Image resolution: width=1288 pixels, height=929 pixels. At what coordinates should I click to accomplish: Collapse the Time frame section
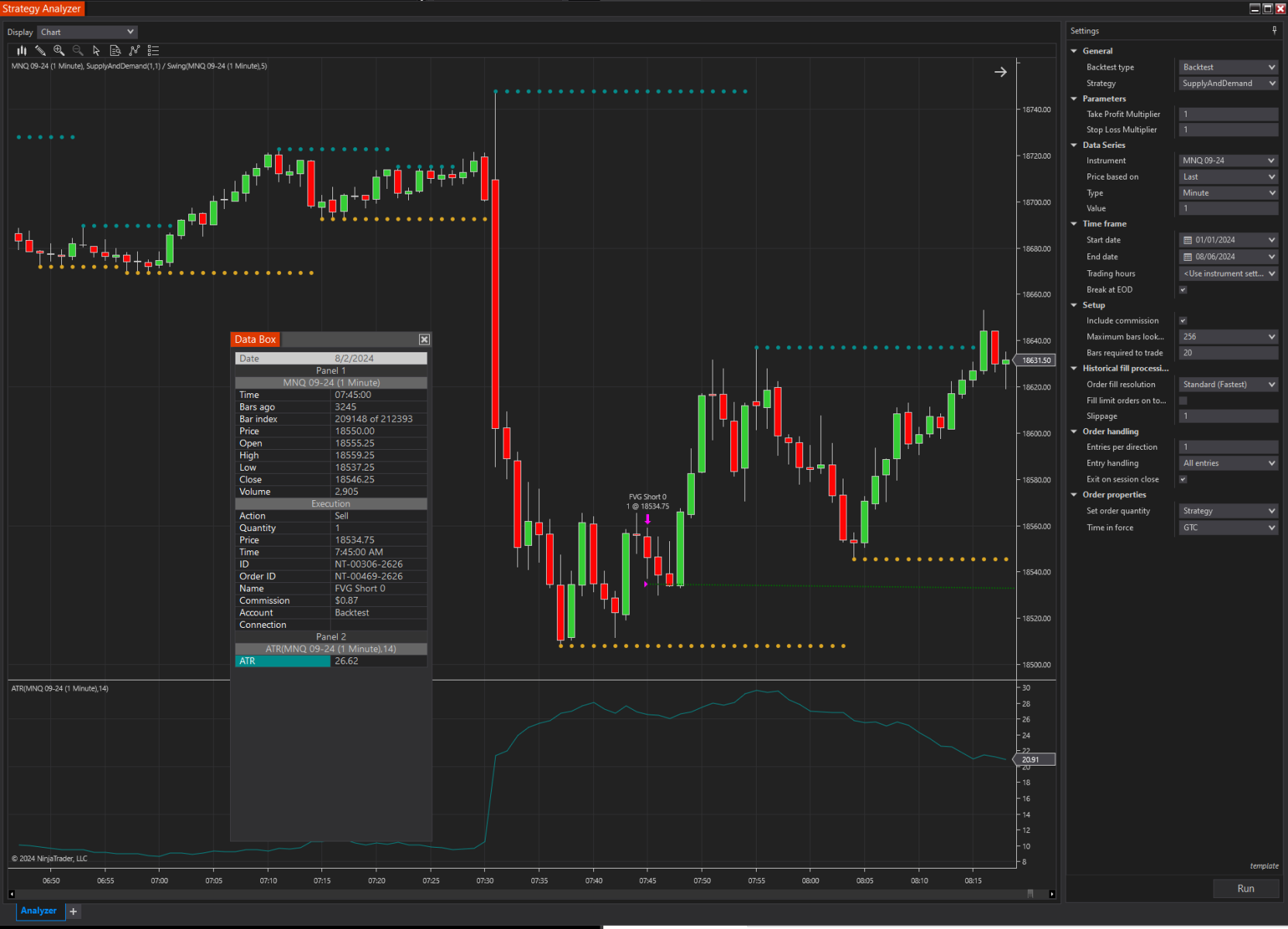[1074, 225]
